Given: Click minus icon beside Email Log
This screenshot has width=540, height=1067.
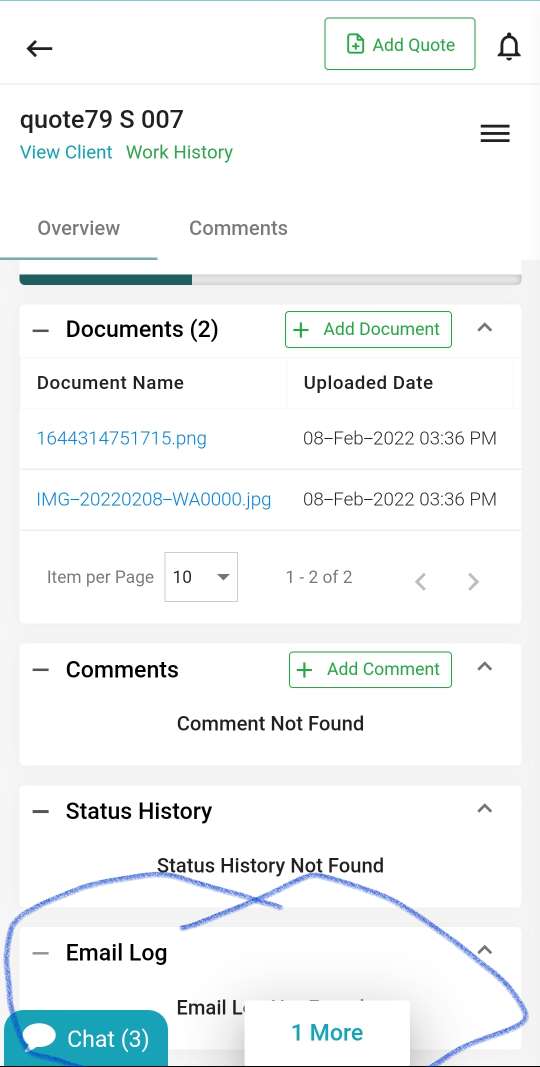Looking at the screenshot, I should click(x=41, y=953).
